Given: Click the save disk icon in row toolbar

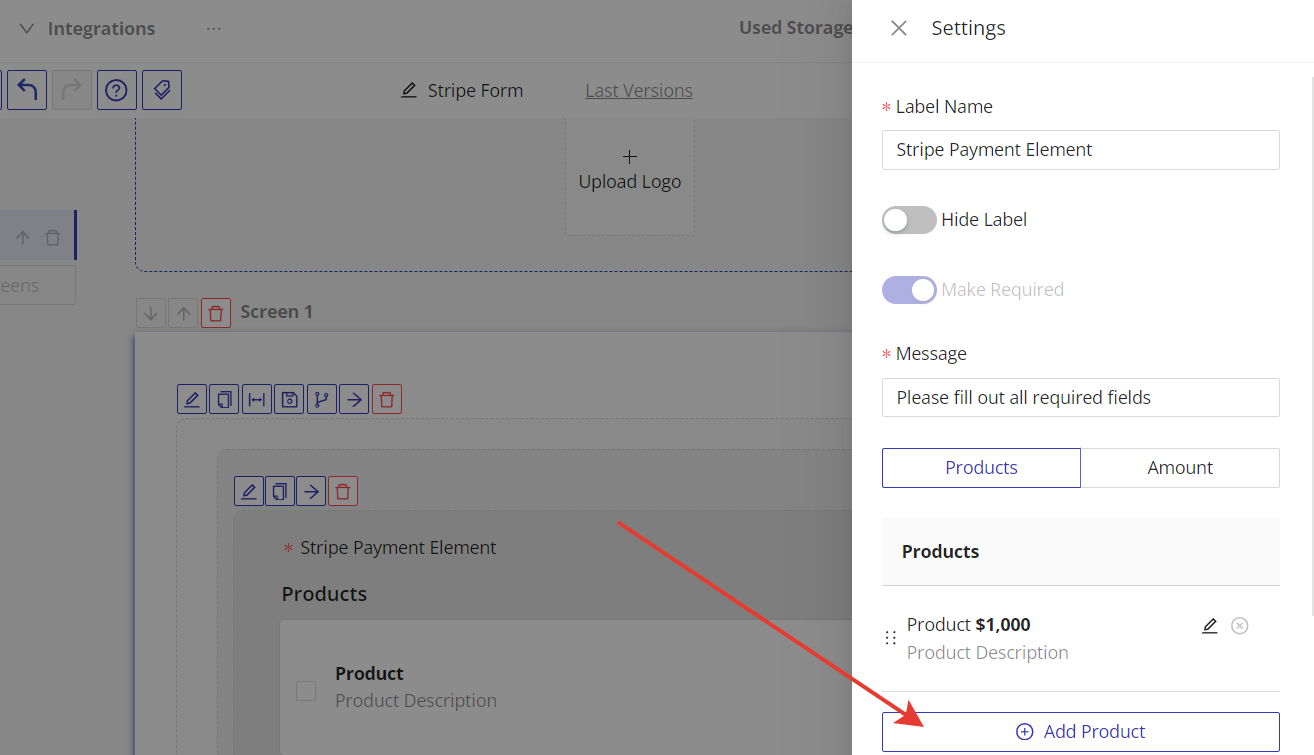Looking at the screenshot, I should pyautogui.click(x=289, y=400).
